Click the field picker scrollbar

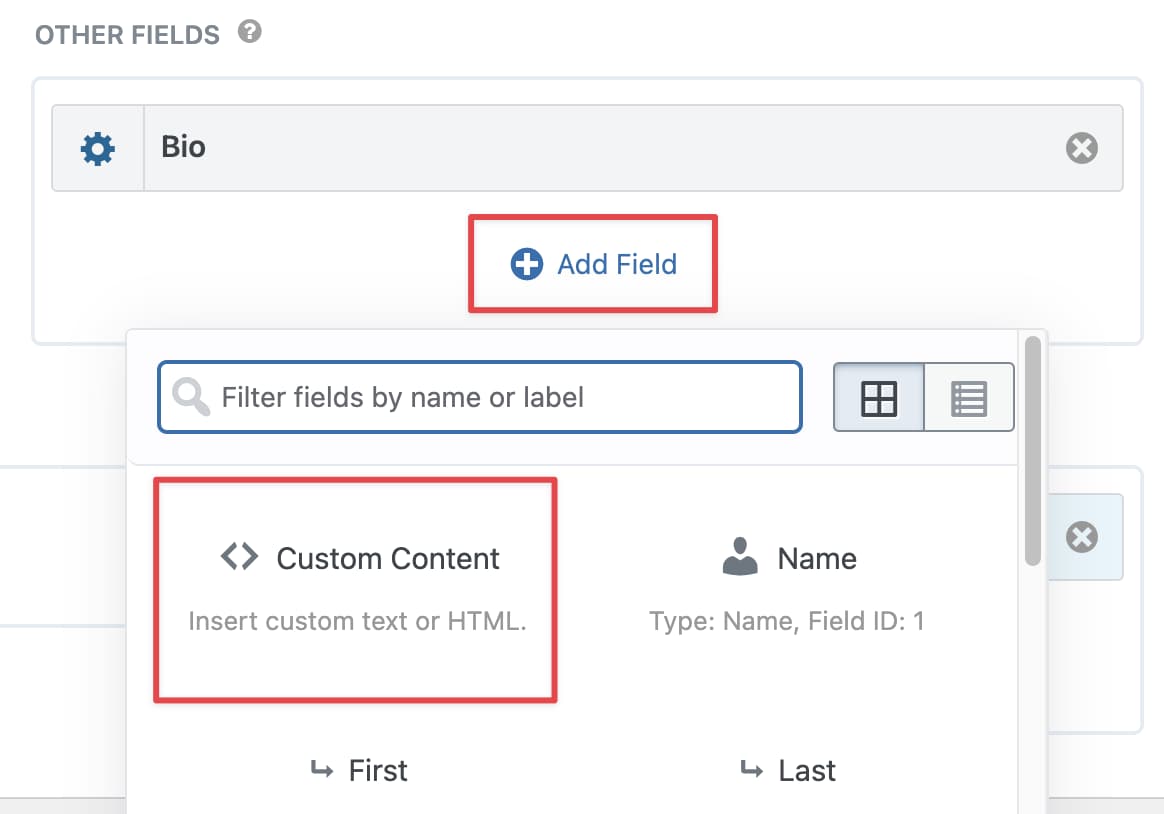pos(1032,450)
